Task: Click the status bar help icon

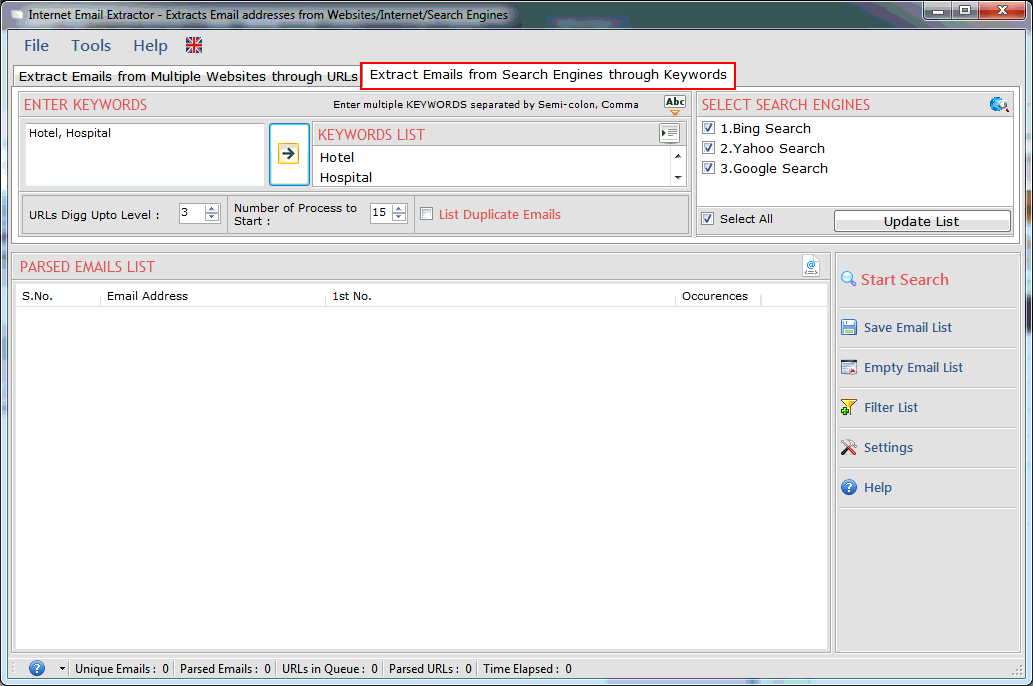Action: click(37, 668)
